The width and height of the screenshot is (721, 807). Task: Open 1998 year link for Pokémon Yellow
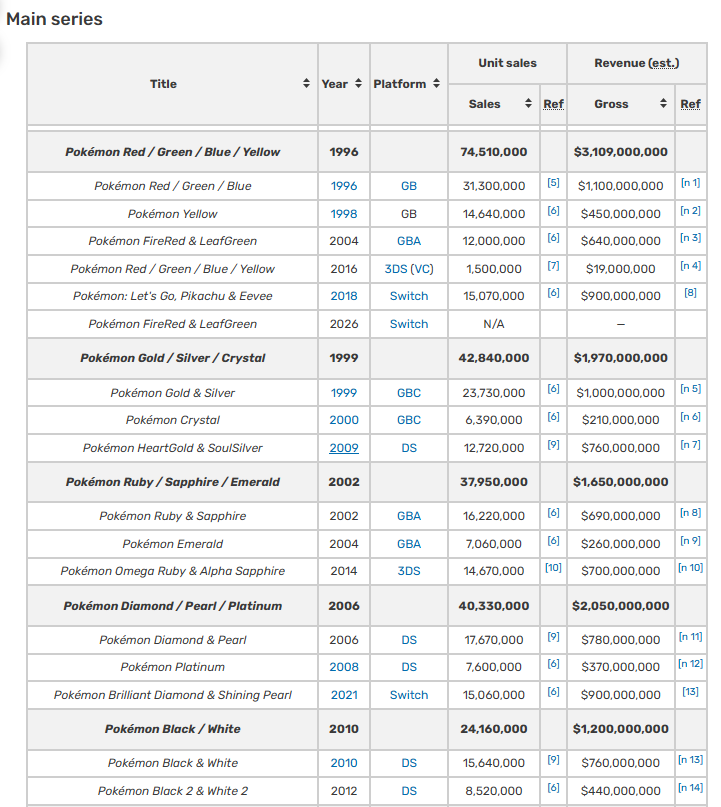(x=344, y=214)
